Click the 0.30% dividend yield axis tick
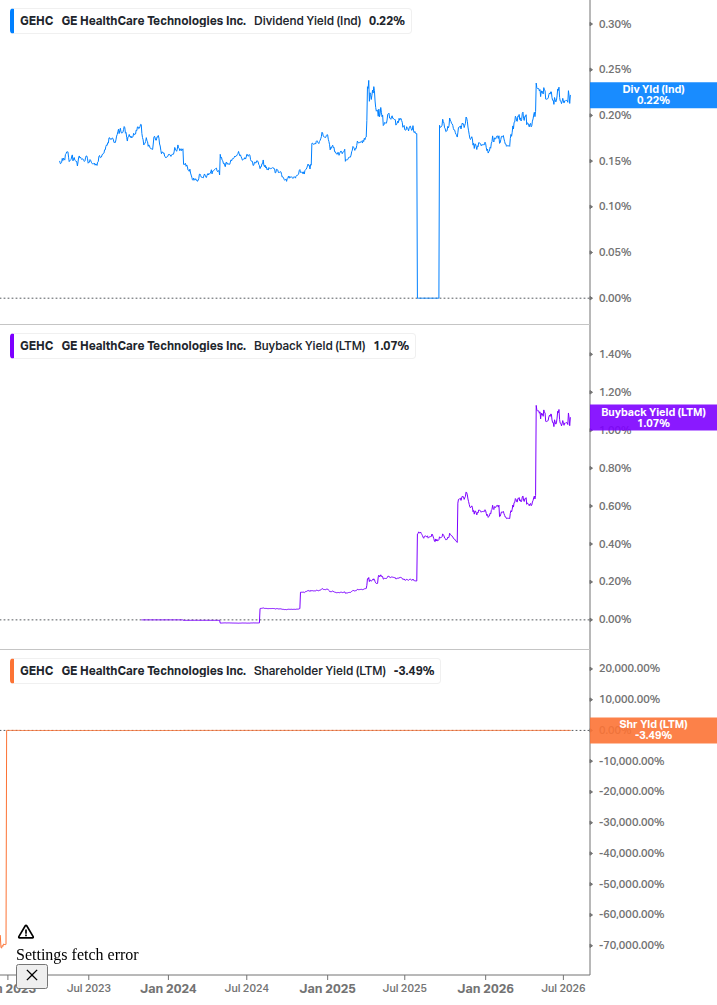Screen dimensions: 717x1005 click(614, 24)
